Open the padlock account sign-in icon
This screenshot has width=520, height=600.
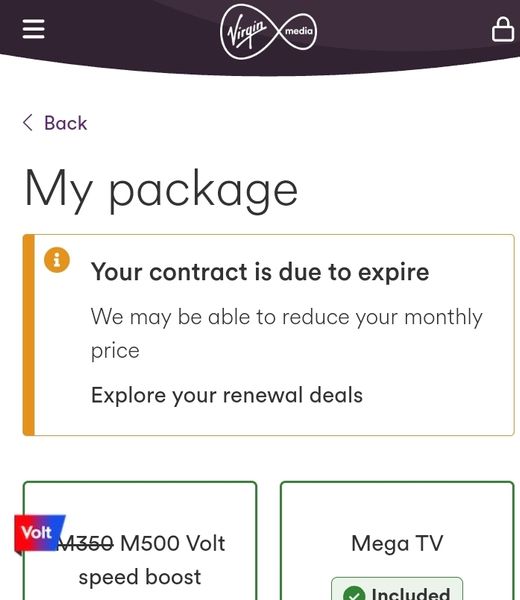click(503, 29)
